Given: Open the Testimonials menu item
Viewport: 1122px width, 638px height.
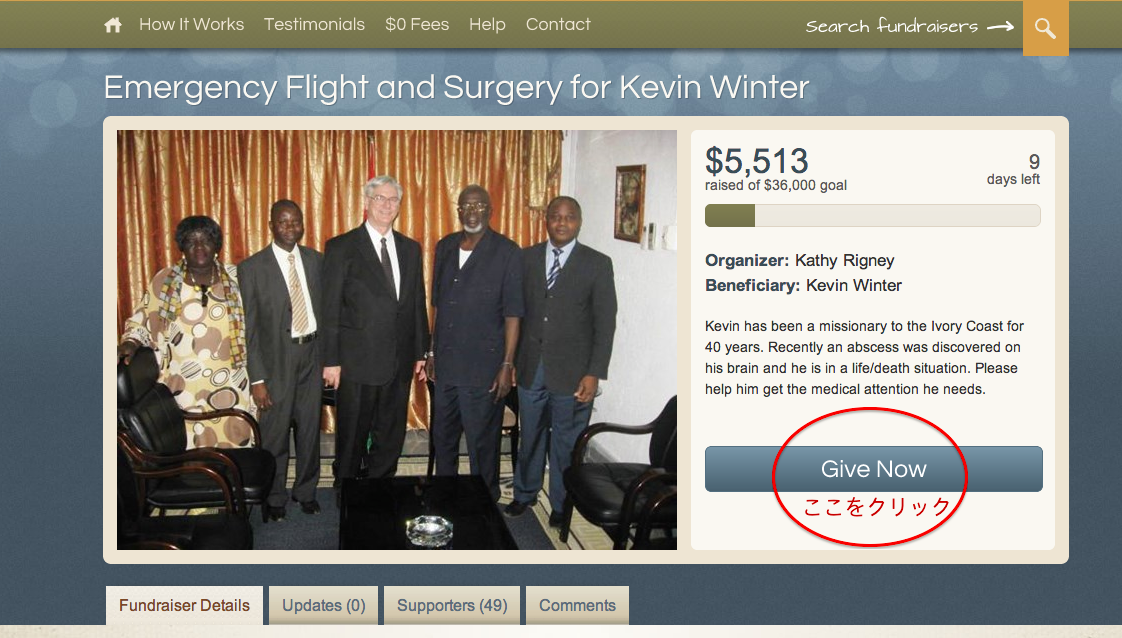Looking at the screenshot, I should (x=314, y=24).
